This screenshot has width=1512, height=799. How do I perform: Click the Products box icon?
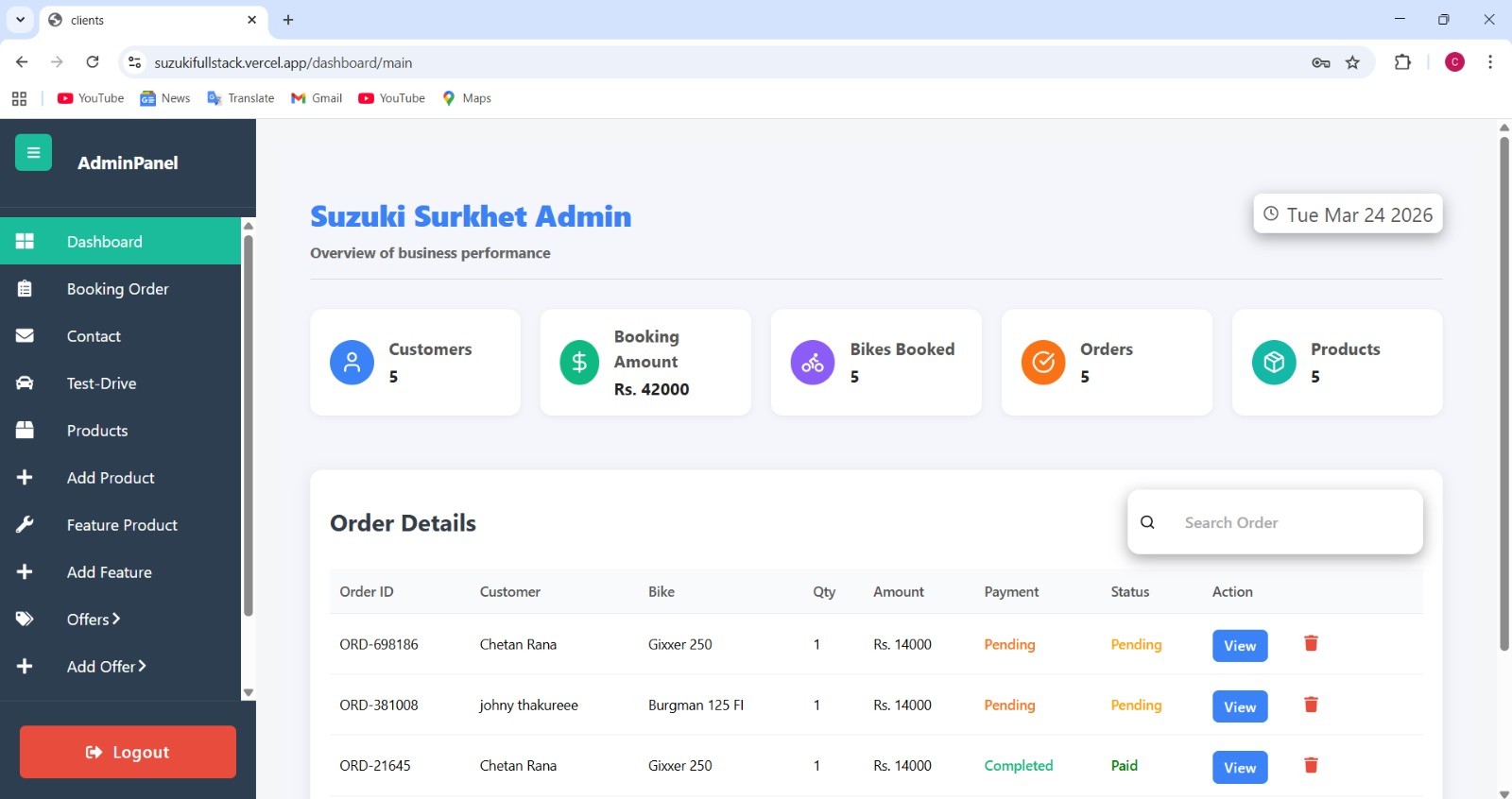[1274, 363]
